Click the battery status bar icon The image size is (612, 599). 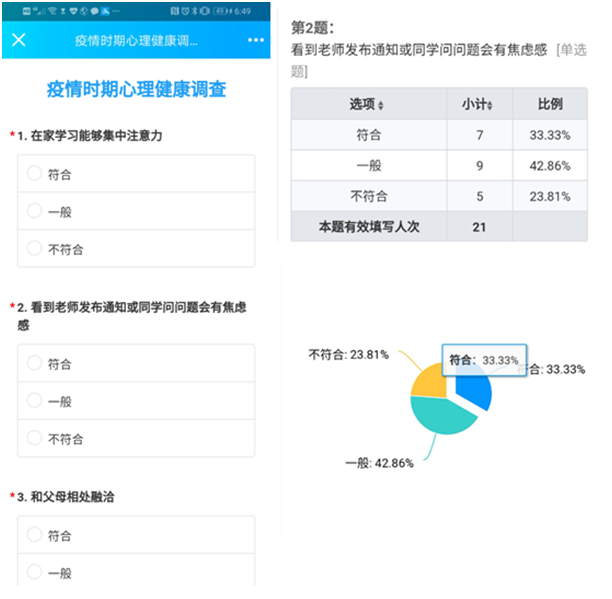222,10
